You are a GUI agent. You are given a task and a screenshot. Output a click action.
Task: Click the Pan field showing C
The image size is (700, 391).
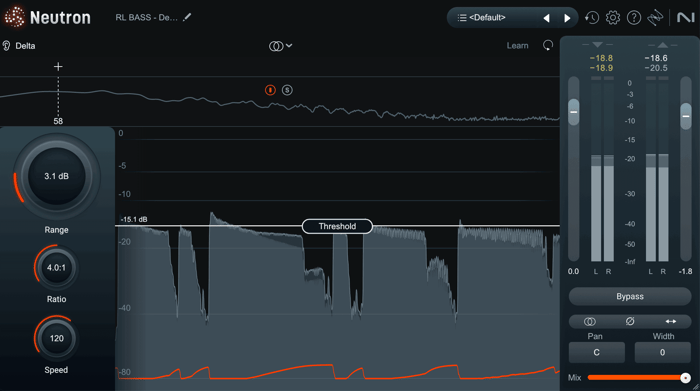(596, 353)
